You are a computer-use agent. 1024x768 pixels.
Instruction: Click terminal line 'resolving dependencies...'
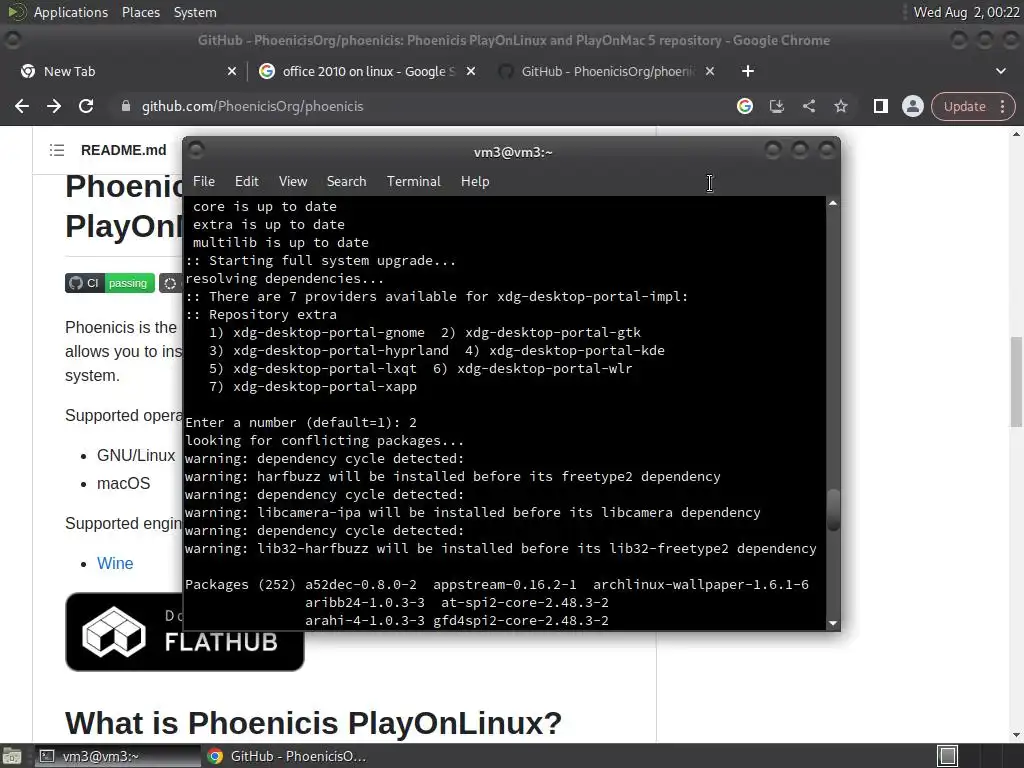coord(285,279)
